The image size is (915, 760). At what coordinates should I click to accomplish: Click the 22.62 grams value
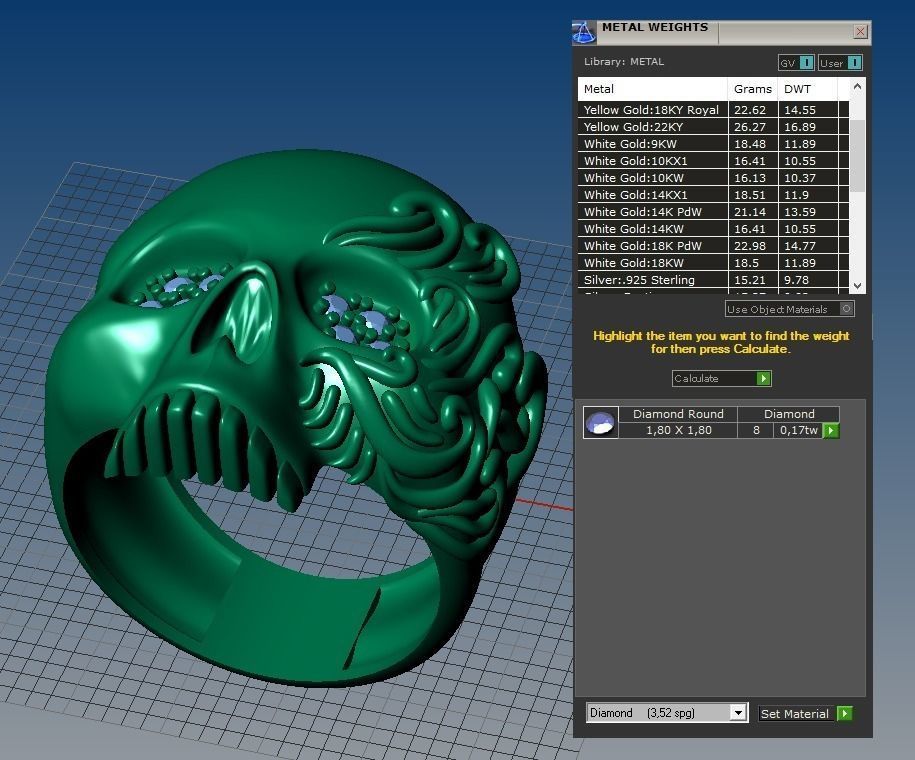(750, 110)
